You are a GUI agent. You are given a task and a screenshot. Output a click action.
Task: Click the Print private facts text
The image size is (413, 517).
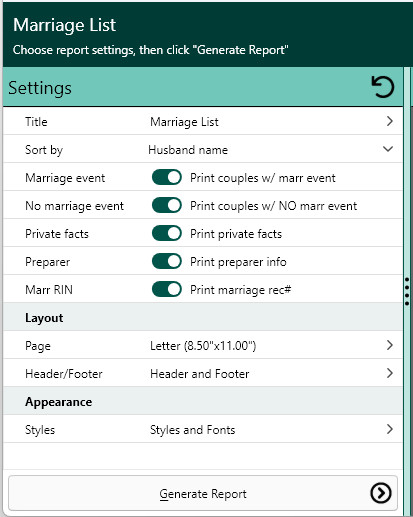coord(236,234)
